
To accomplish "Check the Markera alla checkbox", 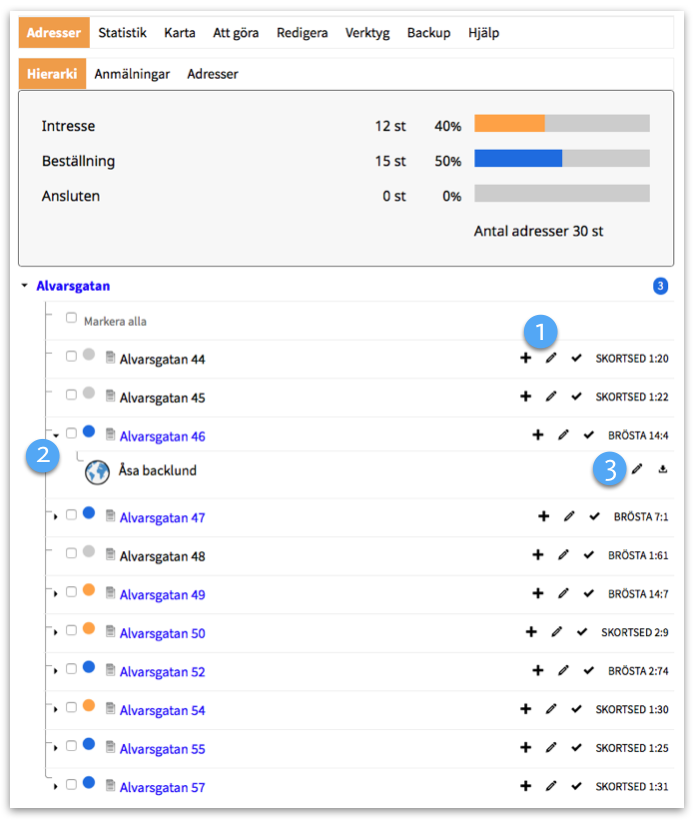I will point(71,319).
